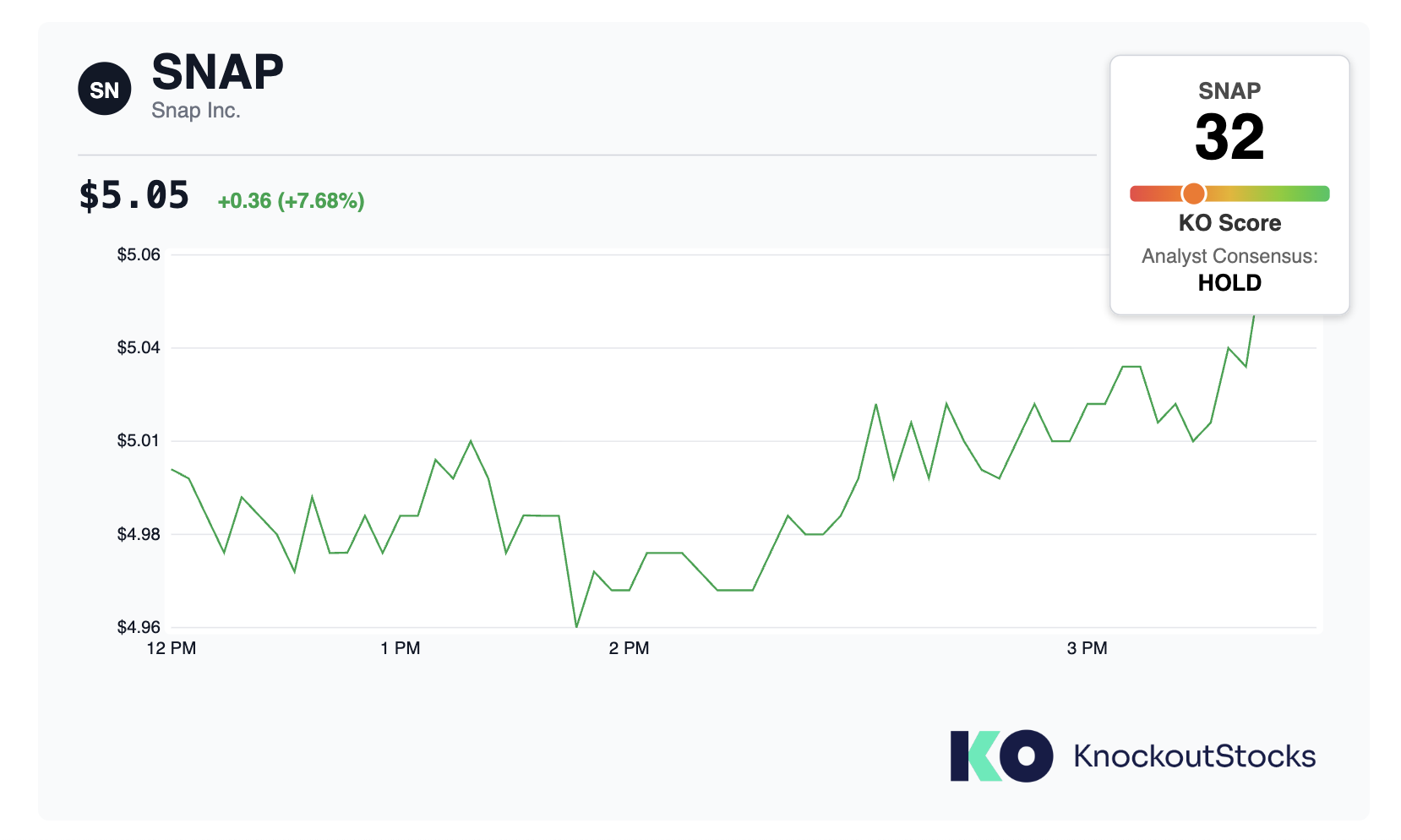
Task: Click the KO Score label
Action: [x=1229, y=223]
